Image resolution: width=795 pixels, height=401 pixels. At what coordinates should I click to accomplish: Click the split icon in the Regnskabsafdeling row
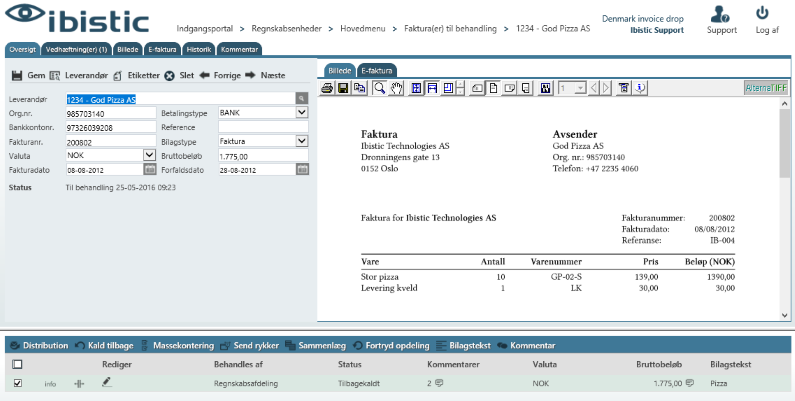79,384
